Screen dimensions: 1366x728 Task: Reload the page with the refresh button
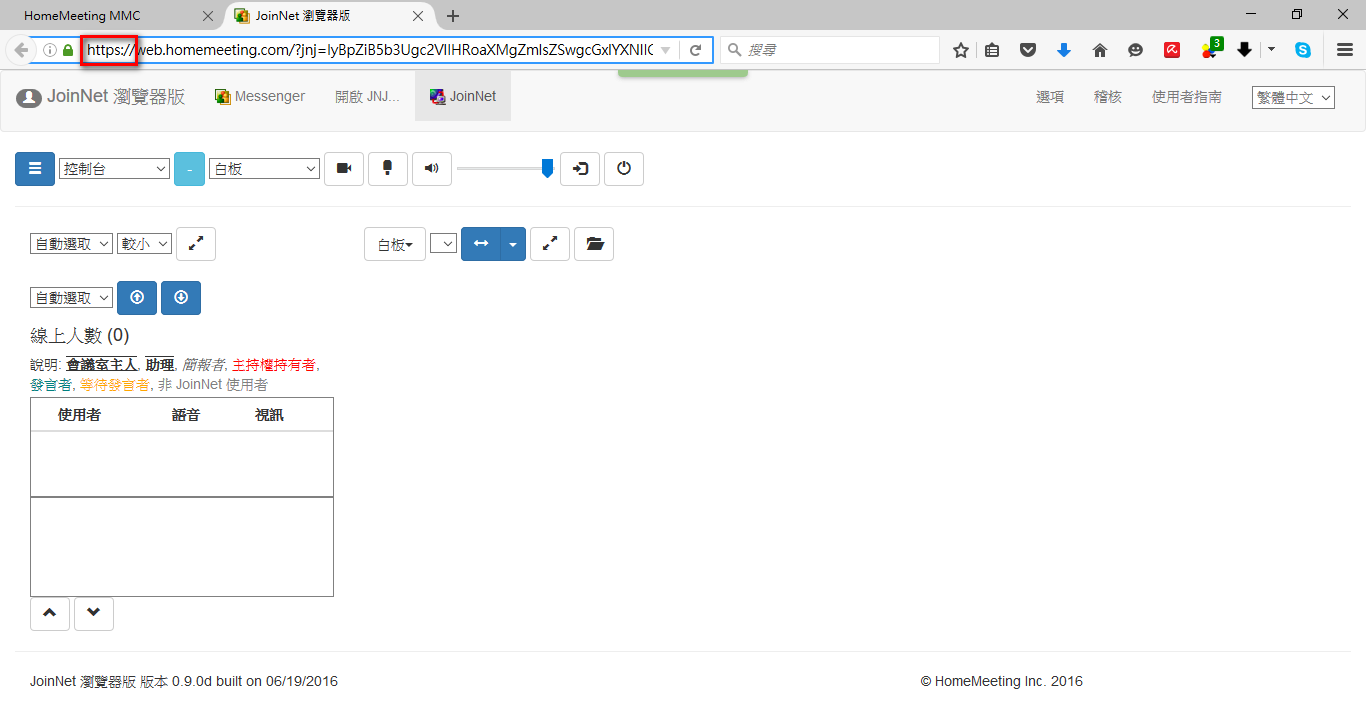pos(696,50)
